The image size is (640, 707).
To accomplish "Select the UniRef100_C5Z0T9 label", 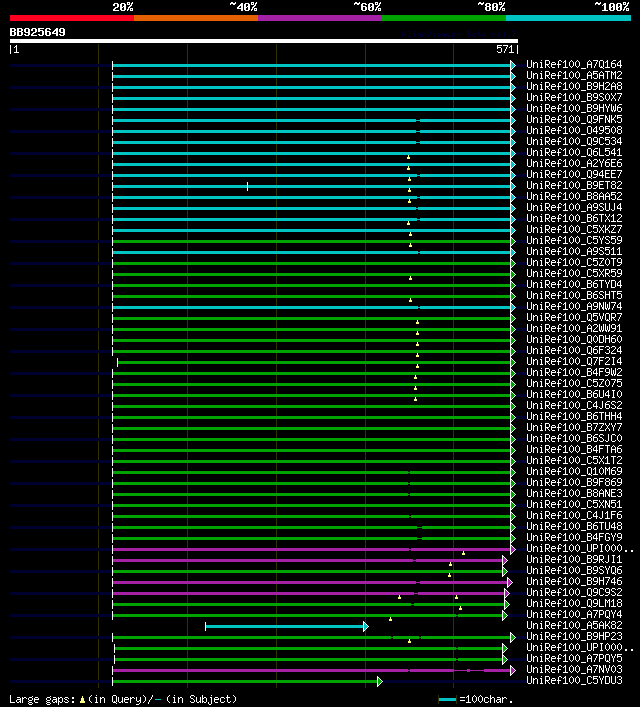I will coord(574,262).
